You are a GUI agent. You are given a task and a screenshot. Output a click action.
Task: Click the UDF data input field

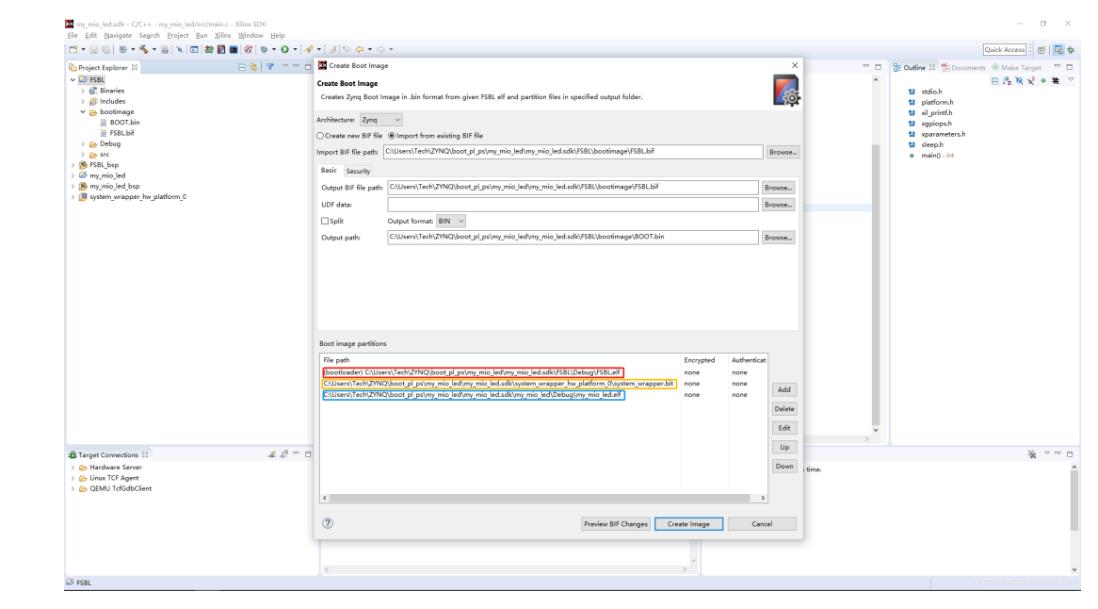click(x=572, y=204)
